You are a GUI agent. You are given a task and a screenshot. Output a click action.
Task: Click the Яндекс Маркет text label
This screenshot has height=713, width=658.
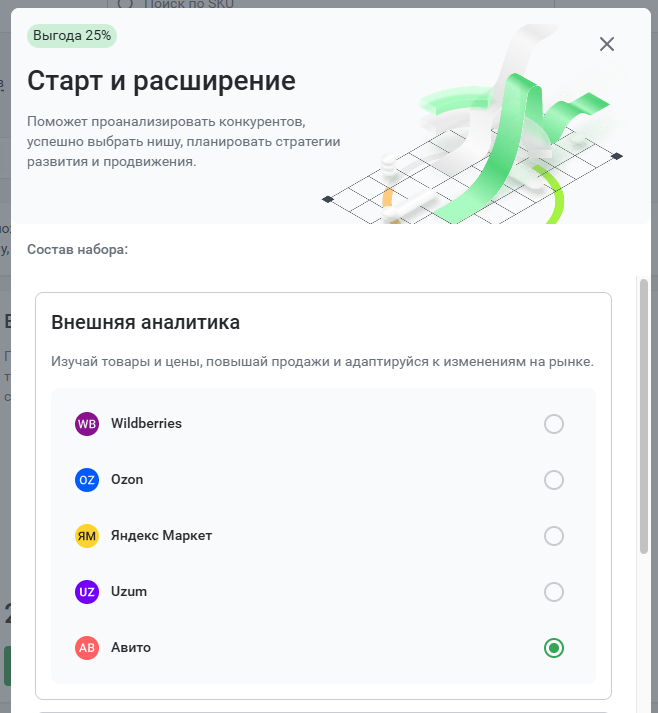coord(161,535)
